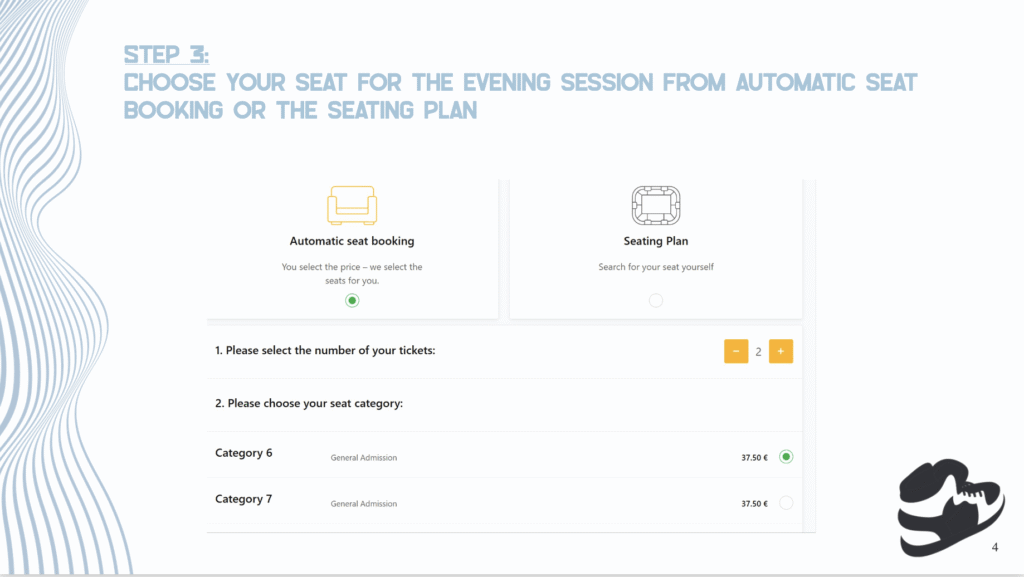1024x577 pixels.
Task: Click the yellow armchair icon
Action: click(352, 205)
